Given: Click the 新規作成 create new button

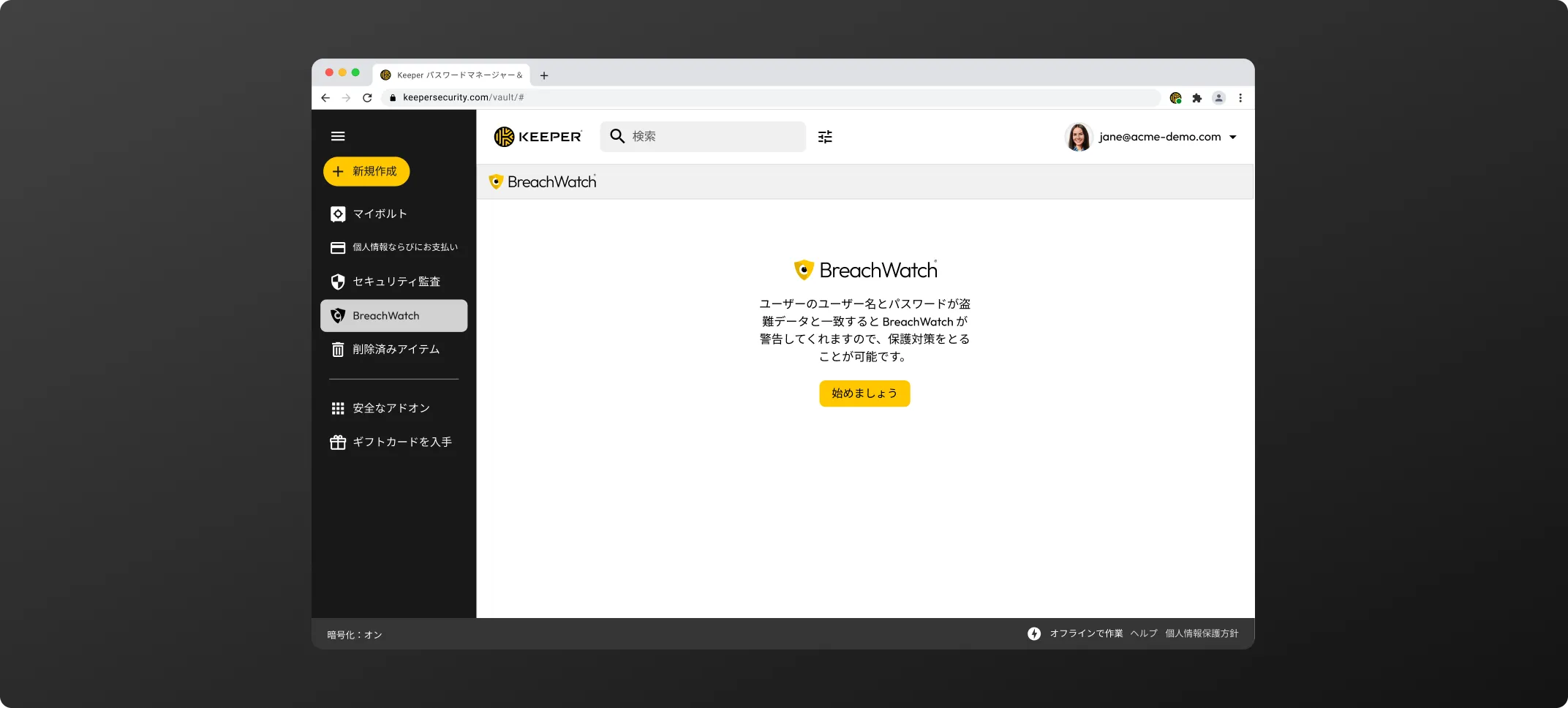Looking at the screenshot, I should tap(366, 171).
